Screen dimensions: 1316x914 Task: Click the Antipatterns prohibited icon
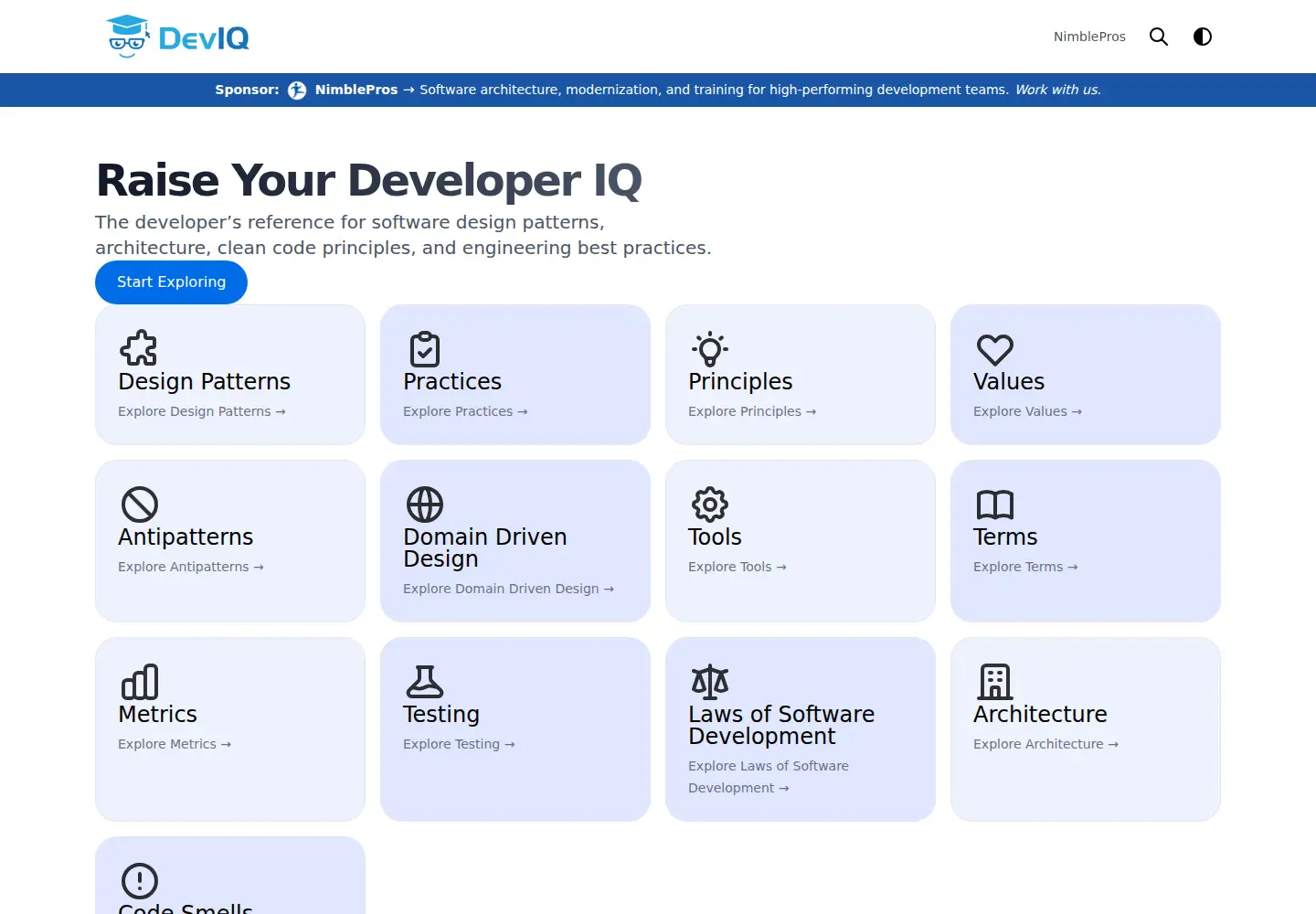139,504
